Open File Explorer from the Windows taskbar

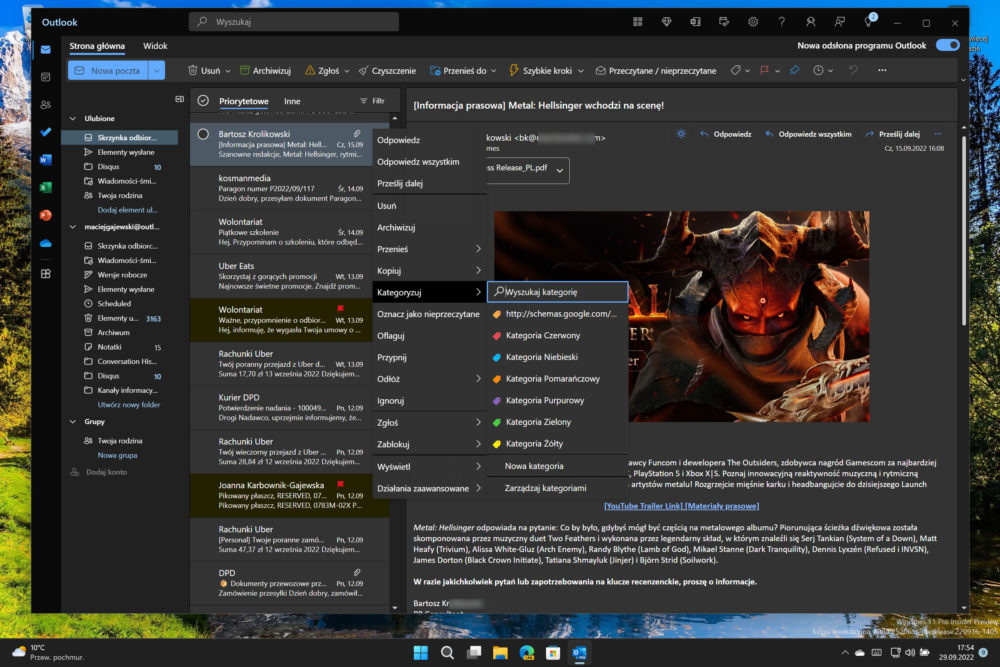[500, 652]
